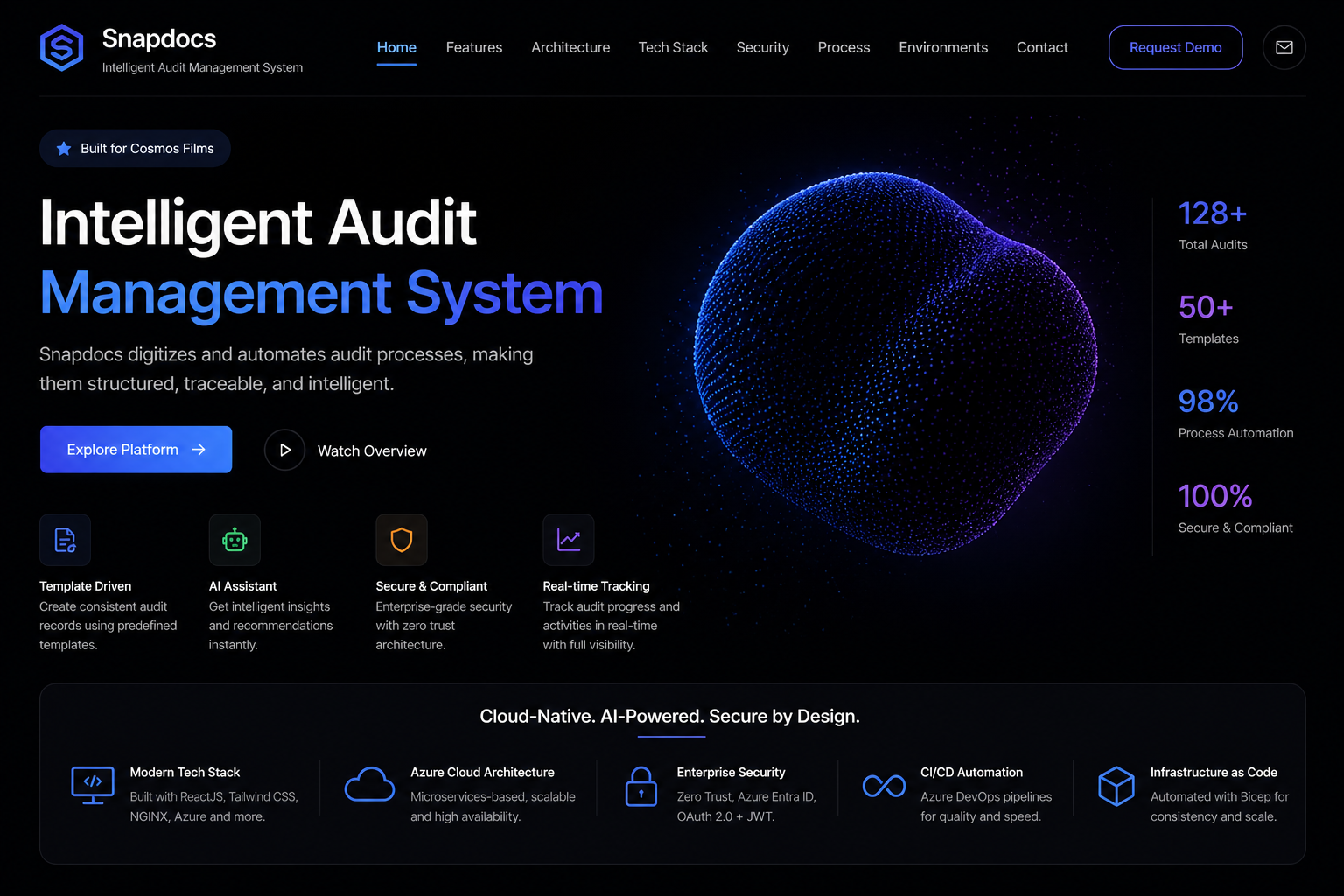Viewport: 1344px width, 896px height.
Task: Click the CI/CD Automation infinity icon
Action: (x=884, y=786)
